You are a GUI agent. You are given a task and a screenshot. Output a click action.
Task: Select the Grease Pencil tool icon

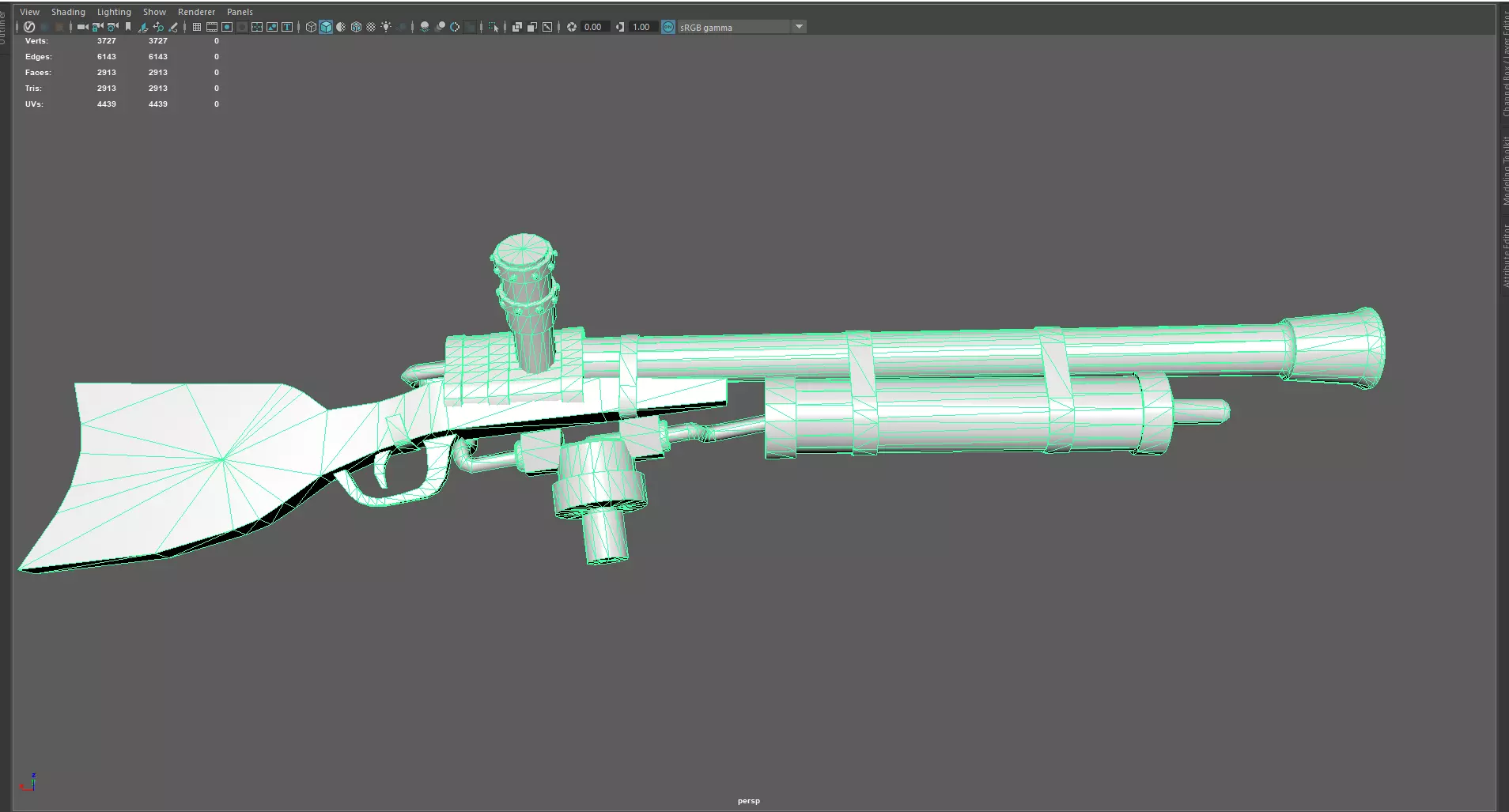click(173, 27)
